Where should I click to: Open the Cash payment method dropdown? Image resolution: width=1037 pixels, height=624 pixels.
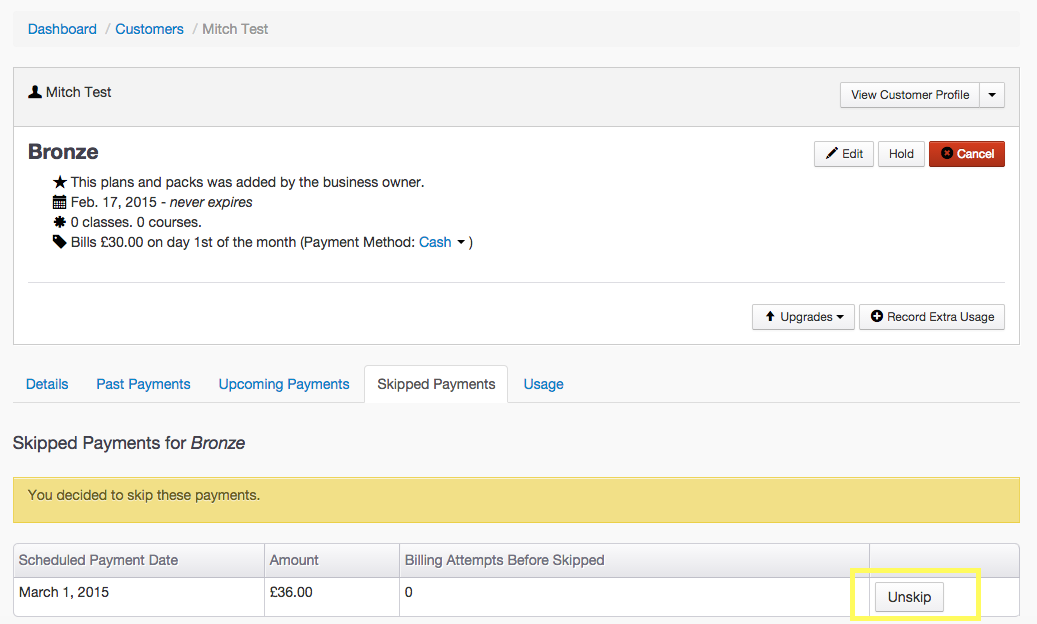(x=443, y=242)
